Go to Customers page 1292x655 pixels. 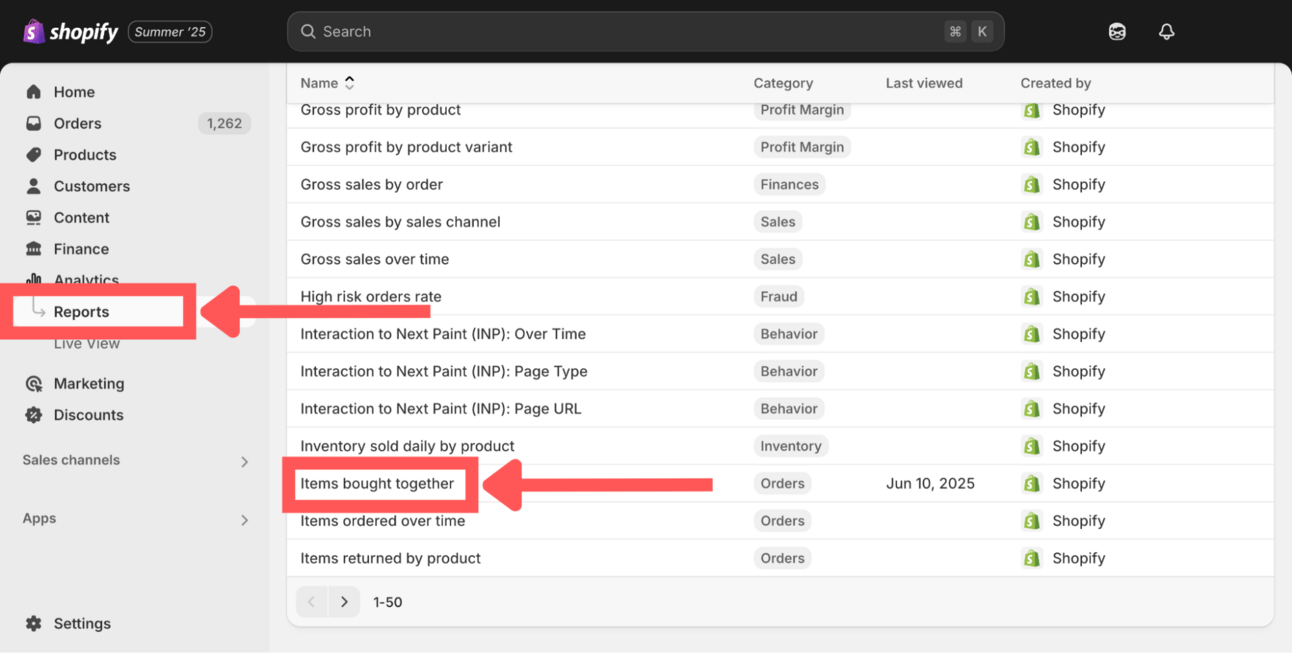(x=92, y=186)
